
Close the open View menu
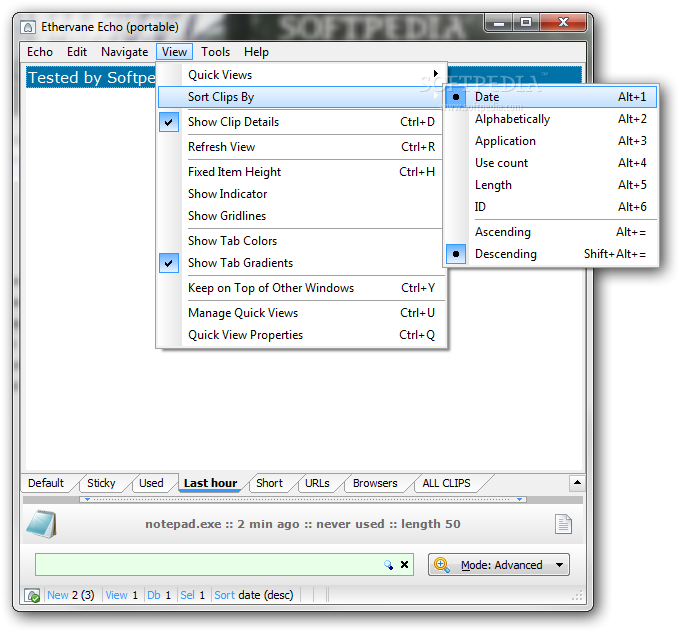coord(174,52)
